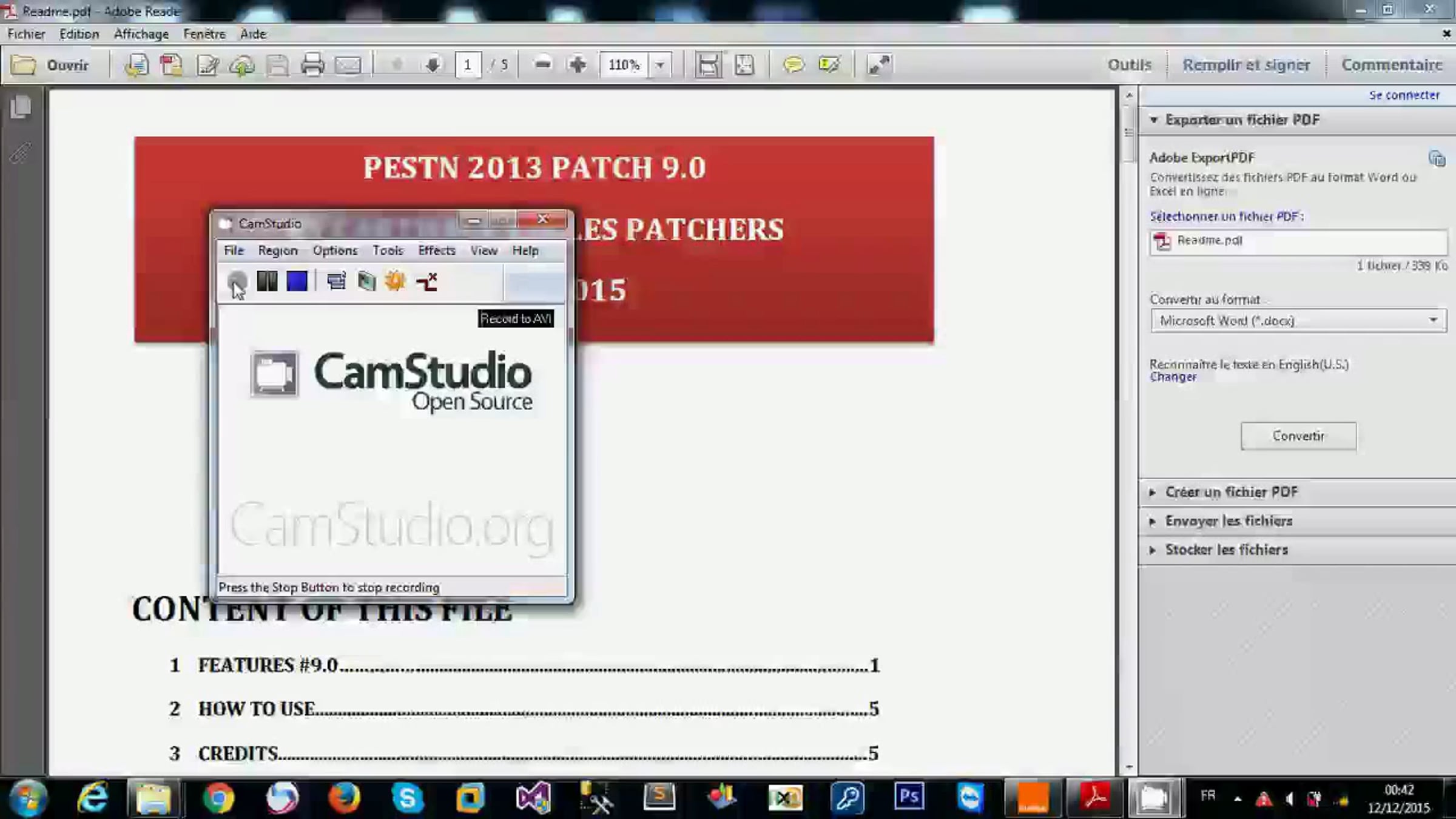The image size is (1456, 819).
Task: Click the Ouvrir folder button
Action: [x=50, y=65]
